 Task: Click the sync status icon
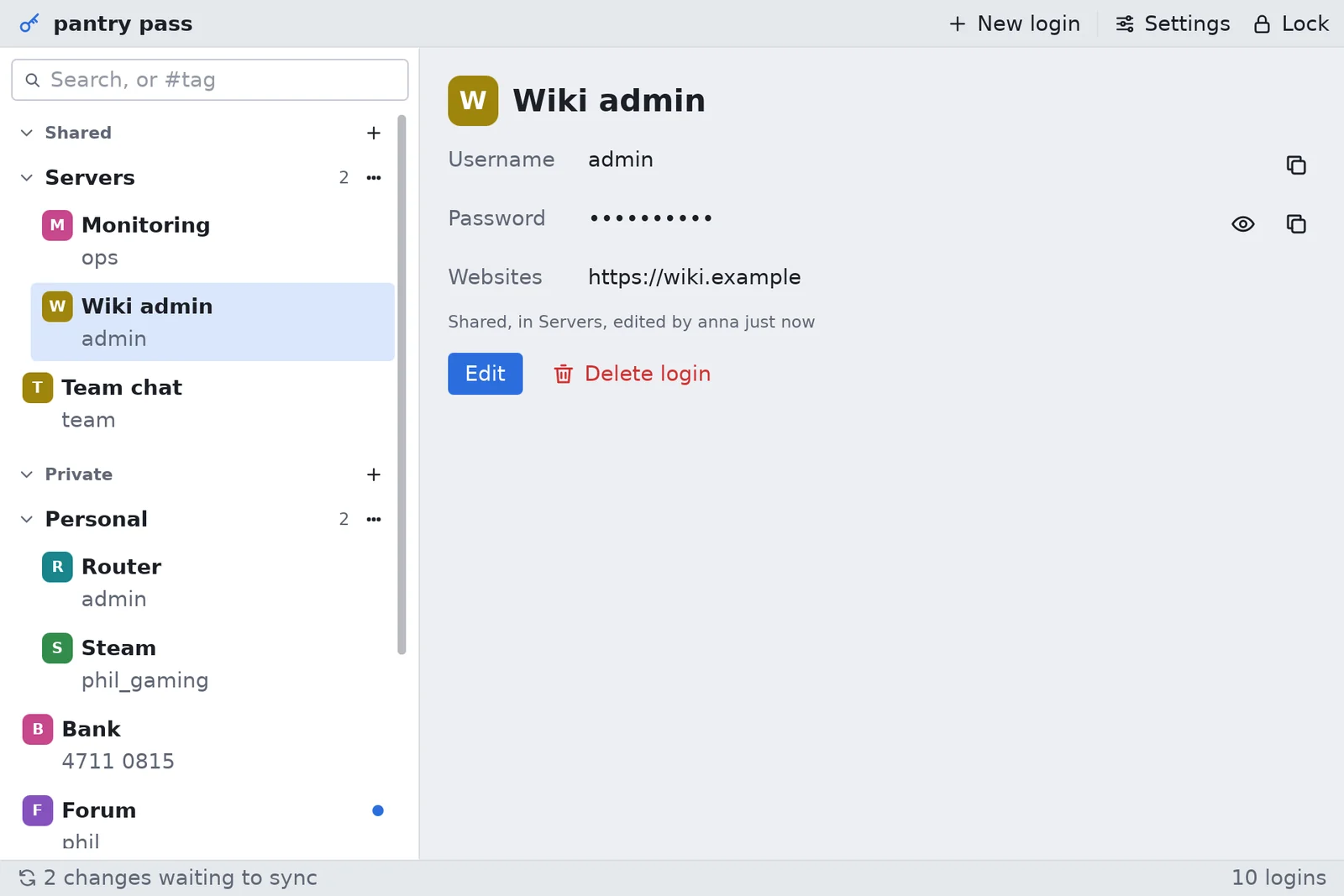pyautogui.click(x=28, y=878)
